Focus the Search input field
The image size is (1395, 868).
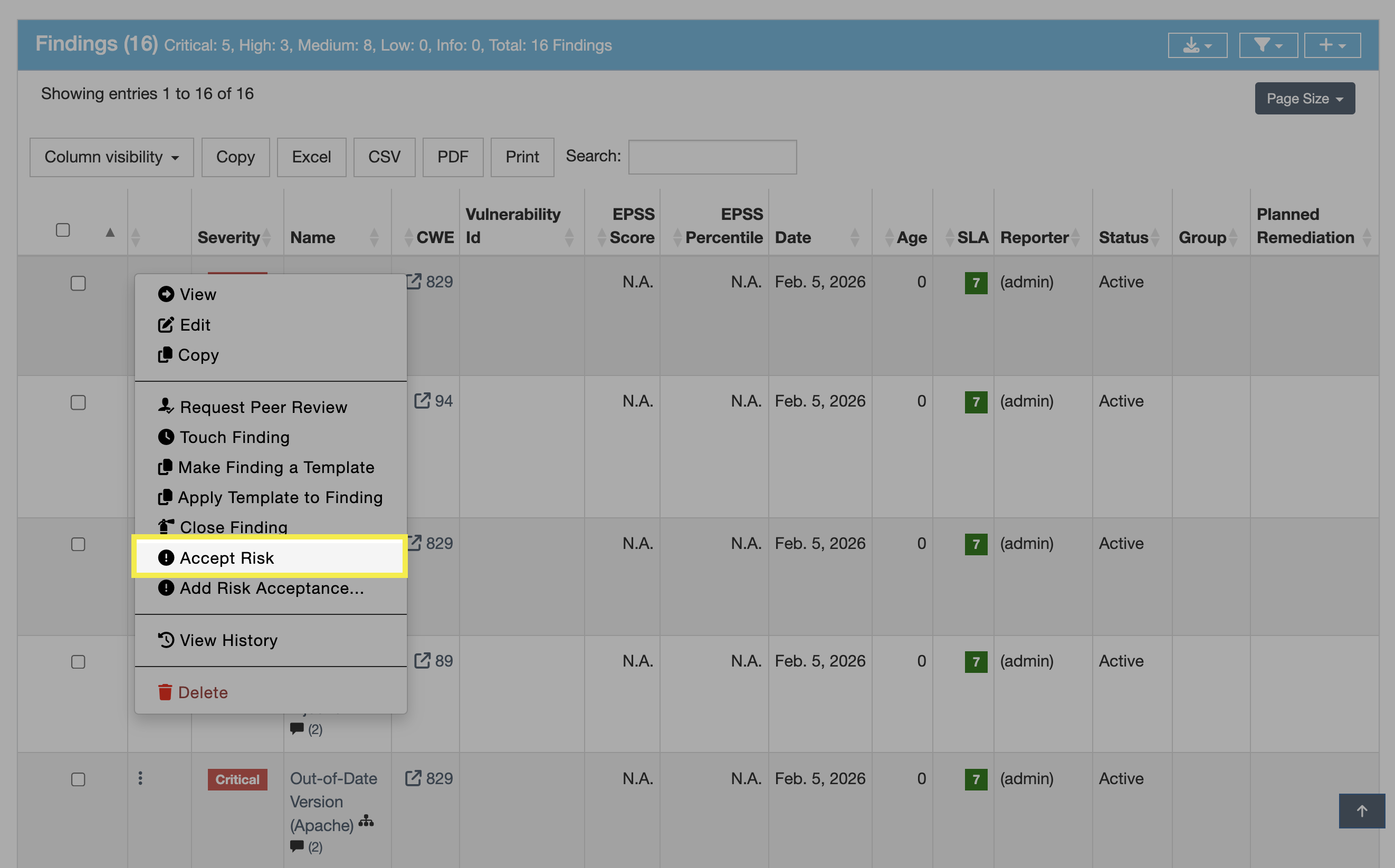pyautogui.click(x=712, y=157)
